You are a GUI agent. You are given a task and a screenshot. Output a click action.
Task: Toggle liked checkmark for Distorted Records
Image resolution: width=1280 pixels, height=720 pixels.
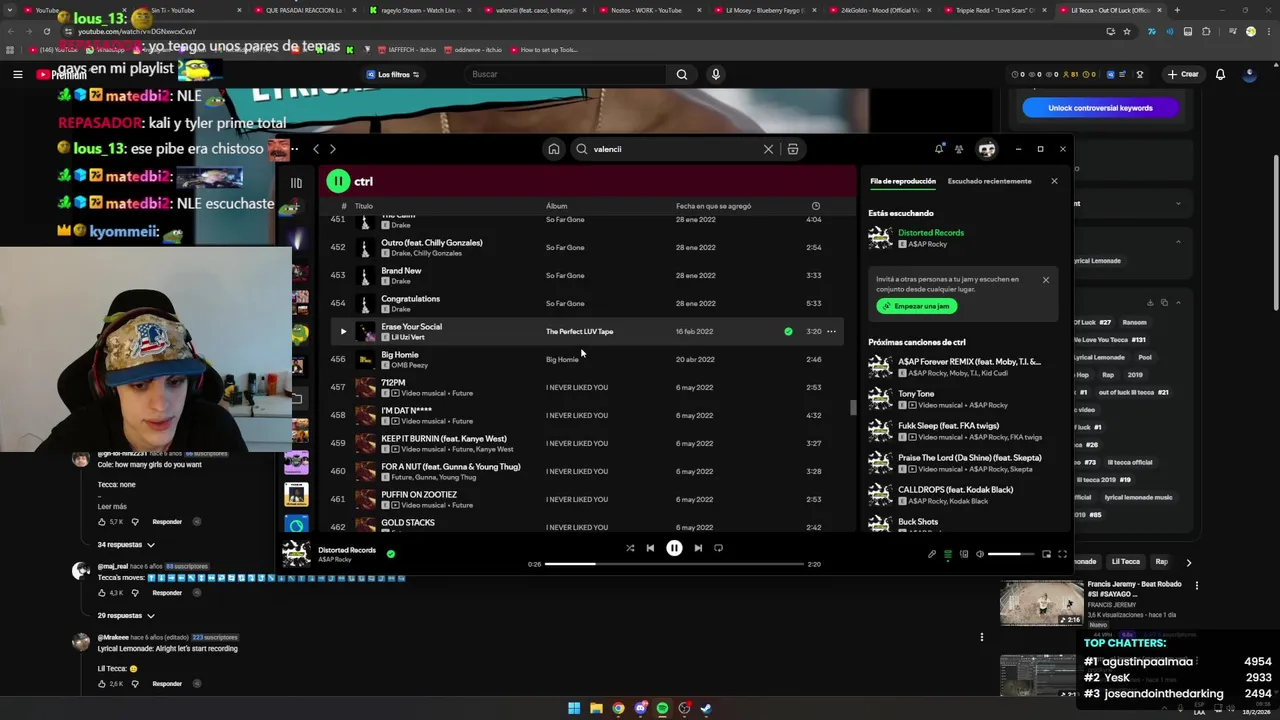point(391,553)
